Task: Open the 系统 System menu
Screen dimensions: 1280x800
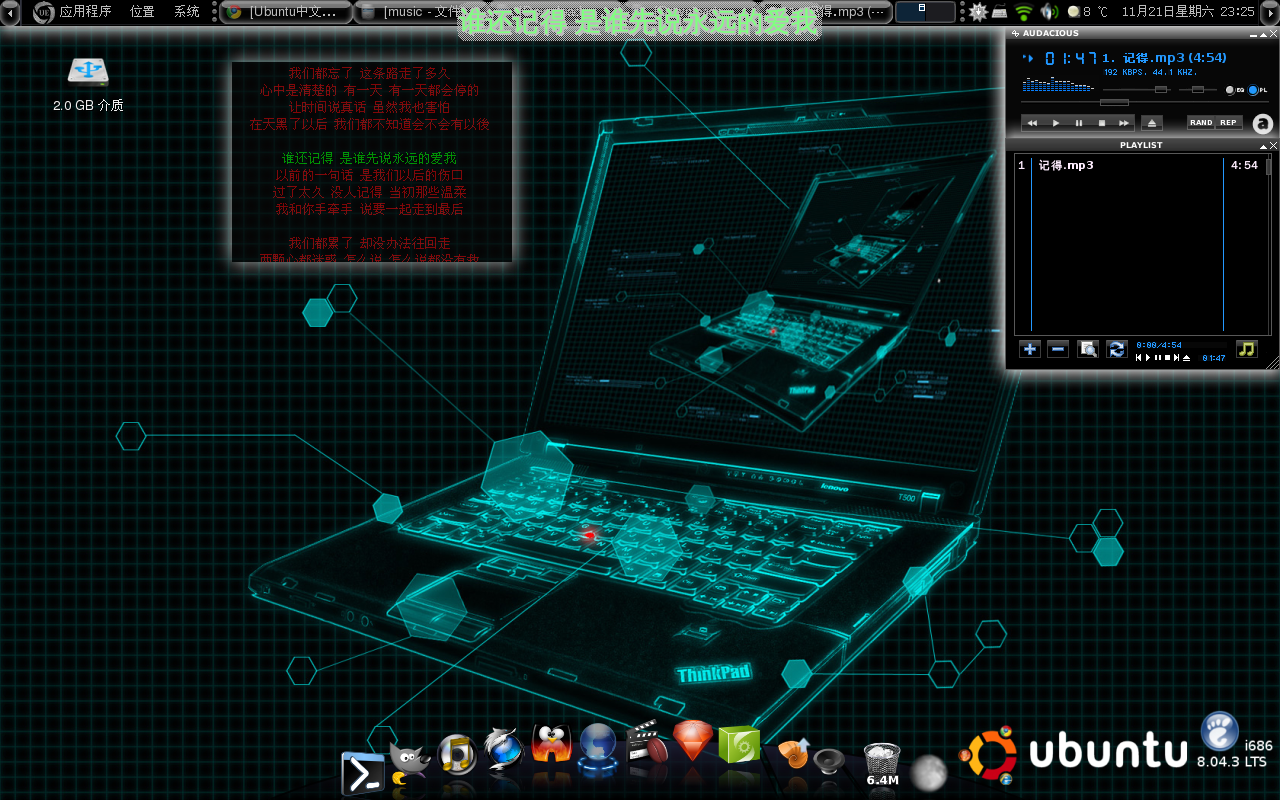Action: click(x=187, y=12)
